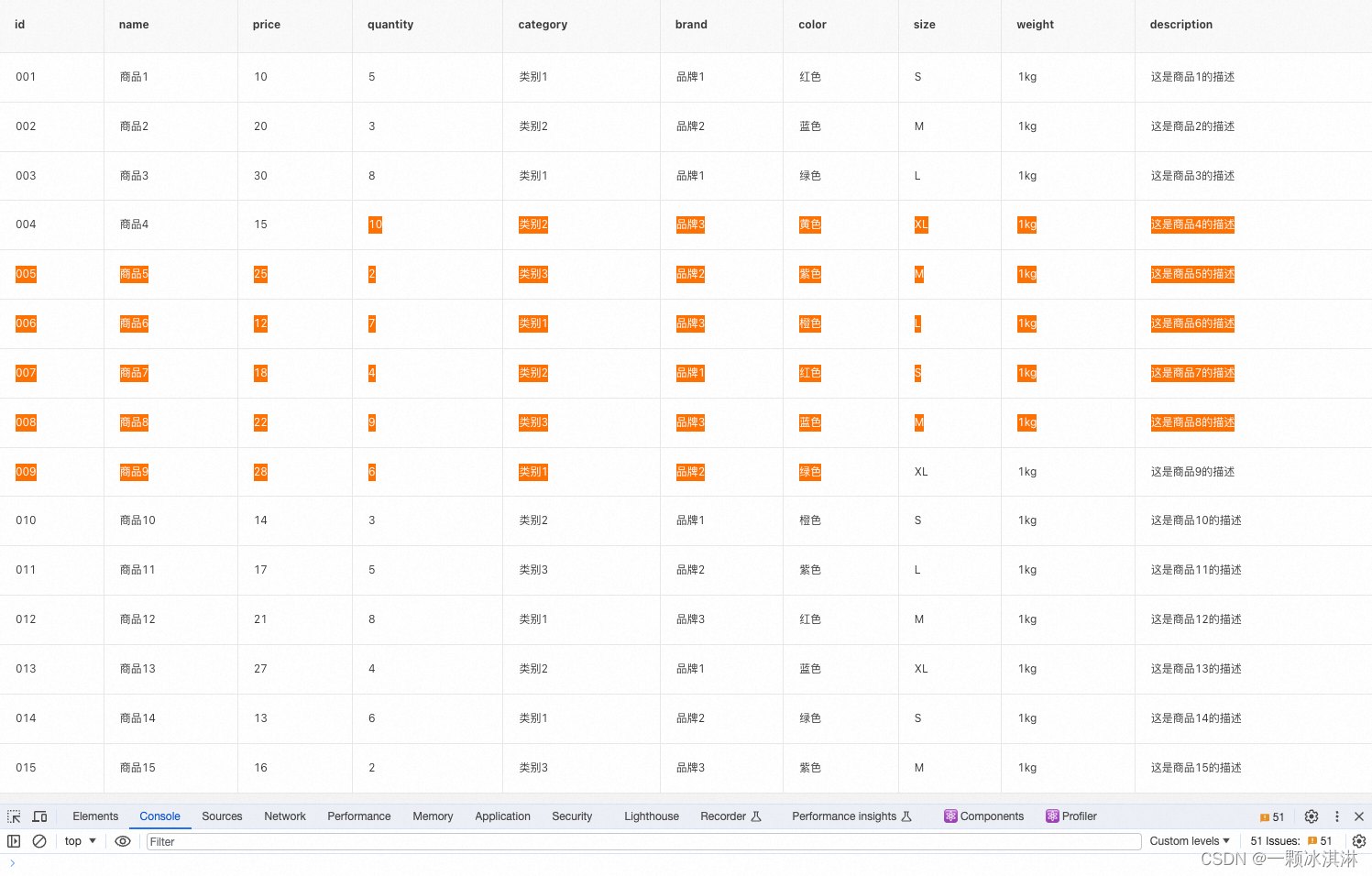Click color cell 紫色 in row 011
This screenshot has width=1372, height=876.
click(810, 570)
